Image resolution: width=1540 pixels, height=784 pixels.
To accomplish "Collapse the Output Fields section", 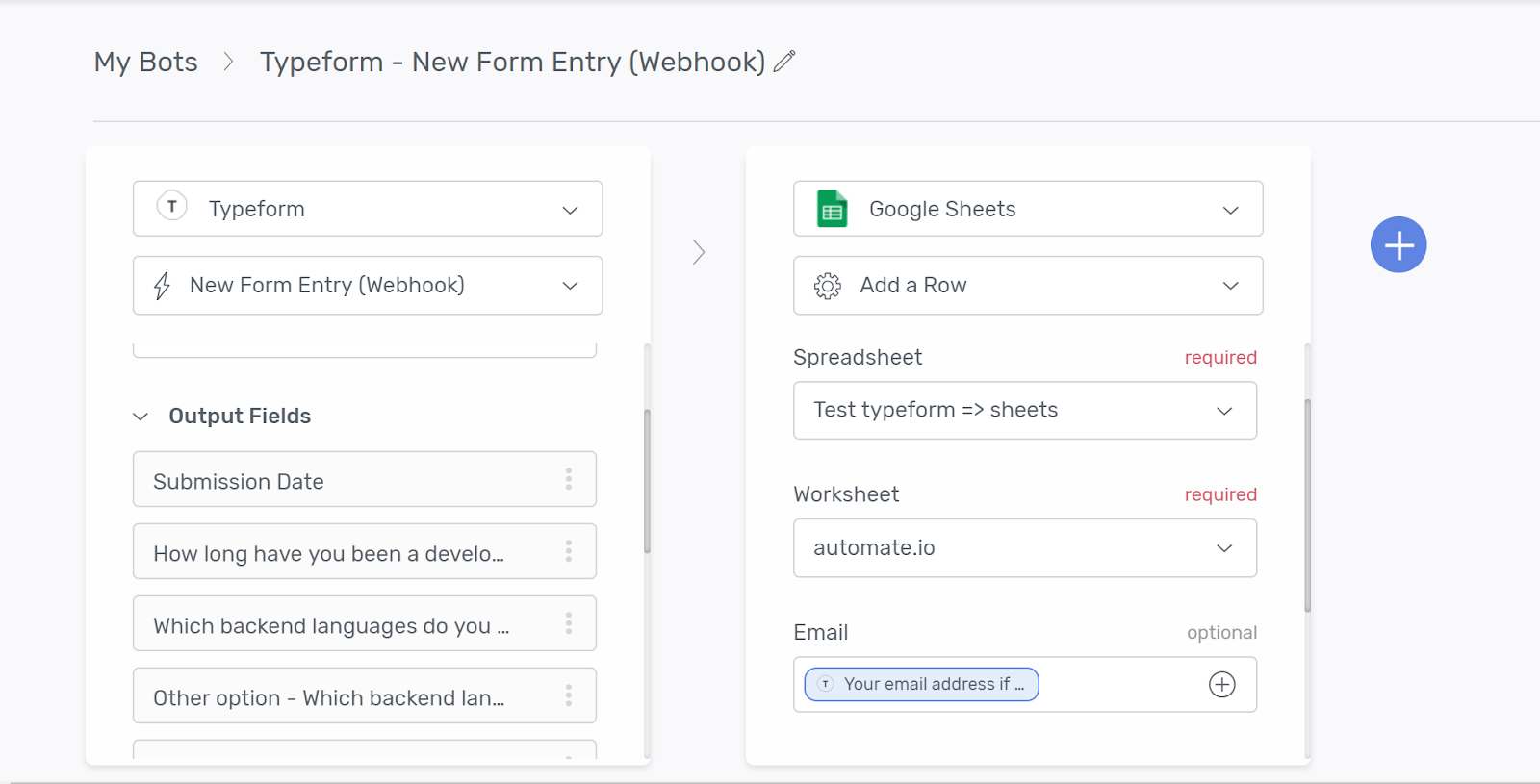I will pos(141,417).
